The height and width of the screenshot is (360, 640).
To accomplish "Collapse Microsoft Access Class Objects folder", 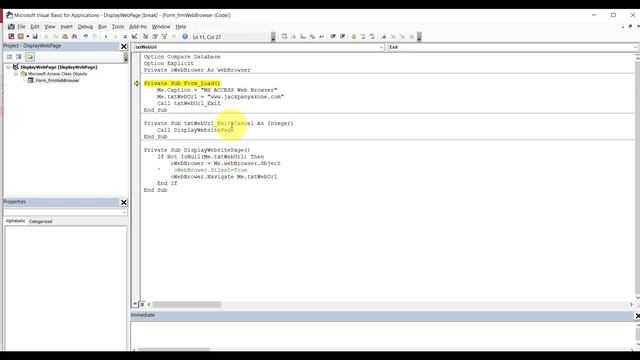I will tap(16, 74).
